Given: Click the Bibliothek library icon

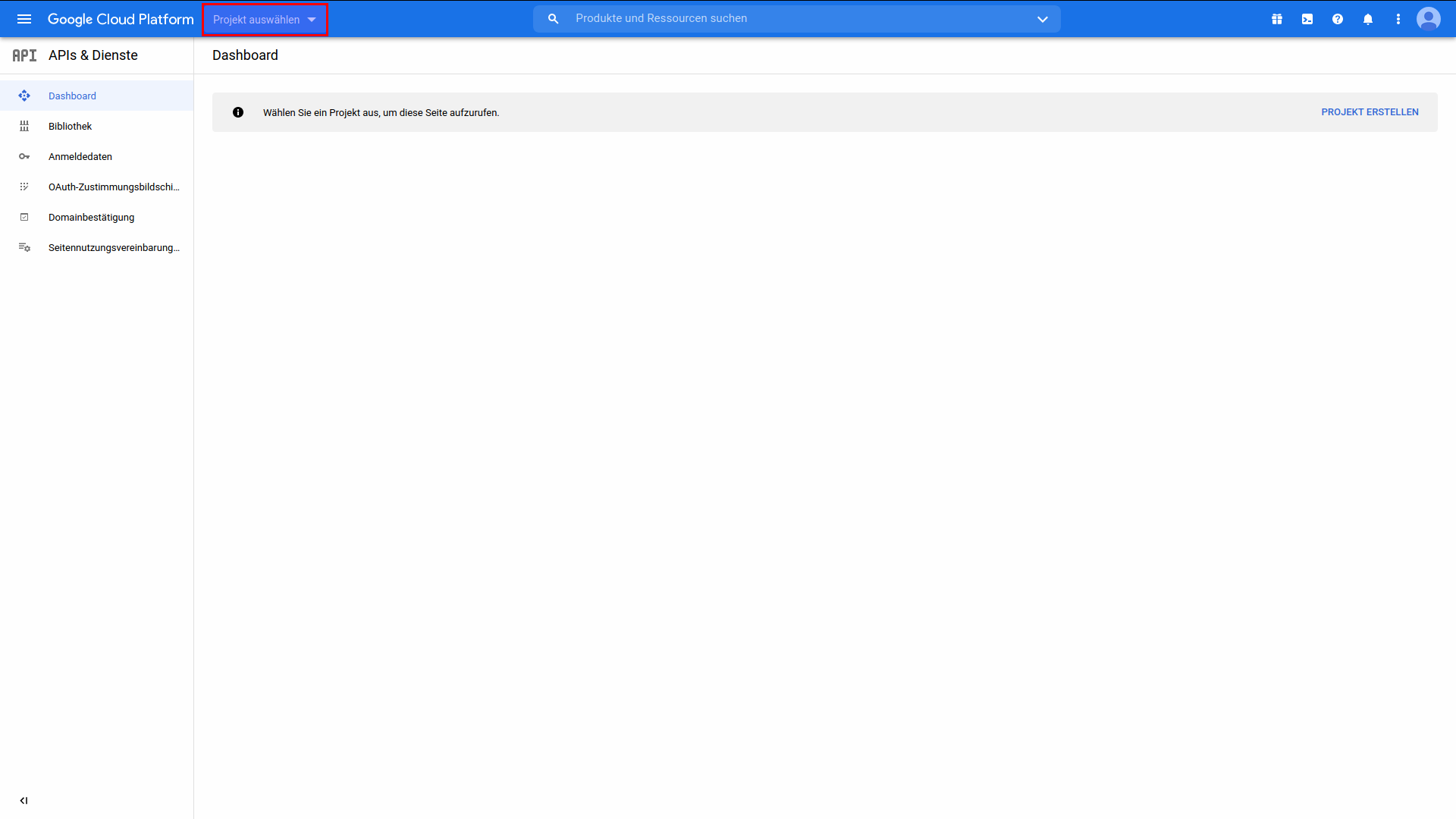Looking at the screenshot, I should point(24,126).
